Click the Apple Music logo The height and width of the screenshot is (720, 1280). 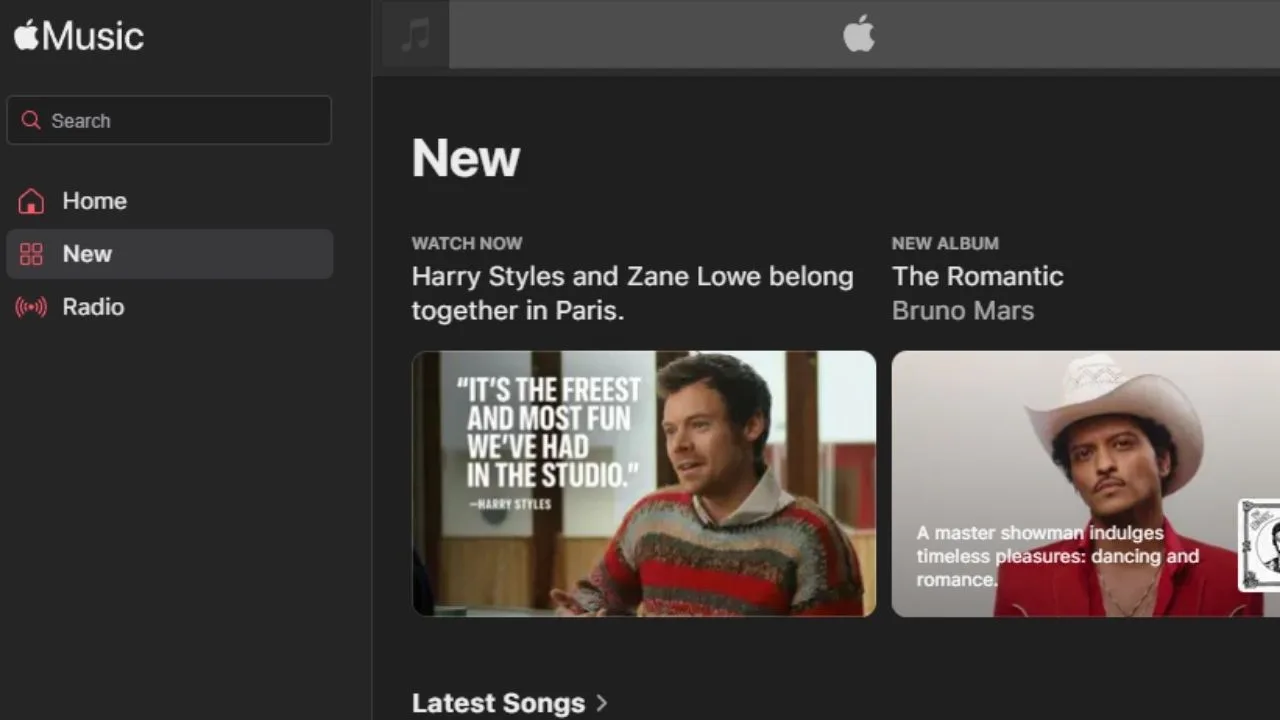[79, 37]
